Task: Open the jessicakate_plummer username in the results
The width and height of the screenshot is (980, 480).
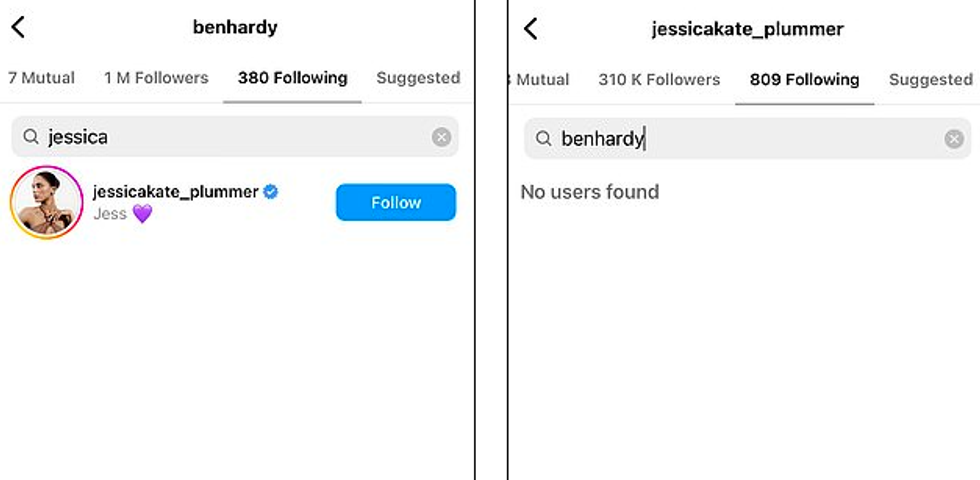Action: pos(175,192)
